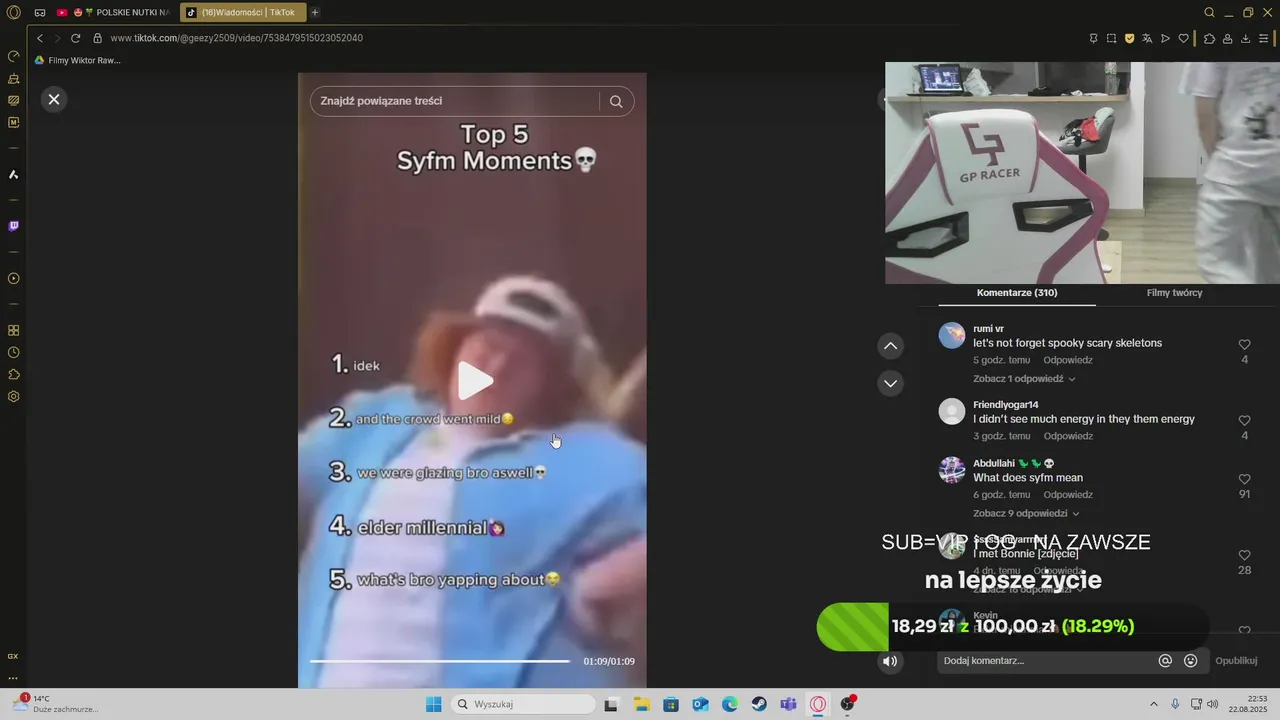
Task: Select the Wiadomości TikTok browser tab
Action: [x=243, y=12]
